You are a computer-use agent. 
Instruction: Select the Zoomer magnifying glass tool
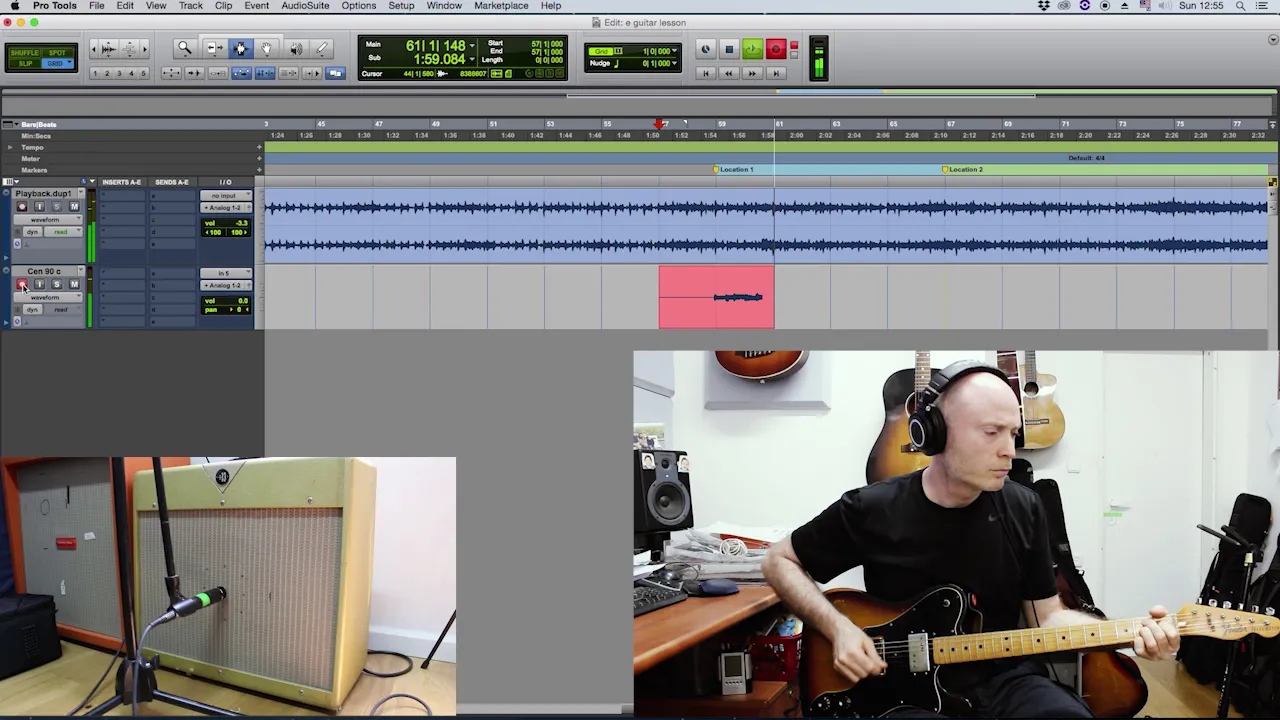pos(185,49)
